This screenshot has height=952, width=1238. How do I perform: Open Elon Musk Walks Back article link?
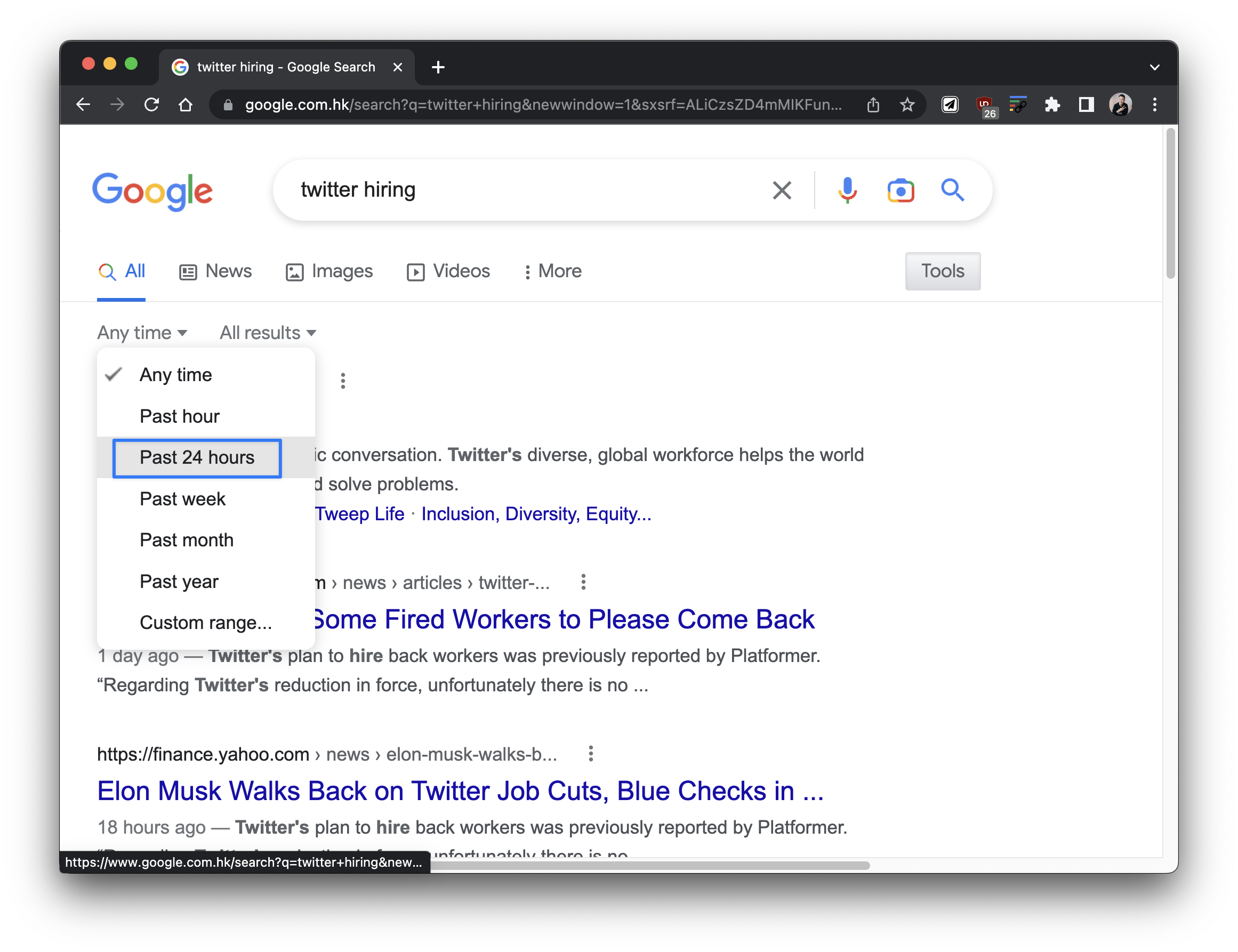coord(460,791)
